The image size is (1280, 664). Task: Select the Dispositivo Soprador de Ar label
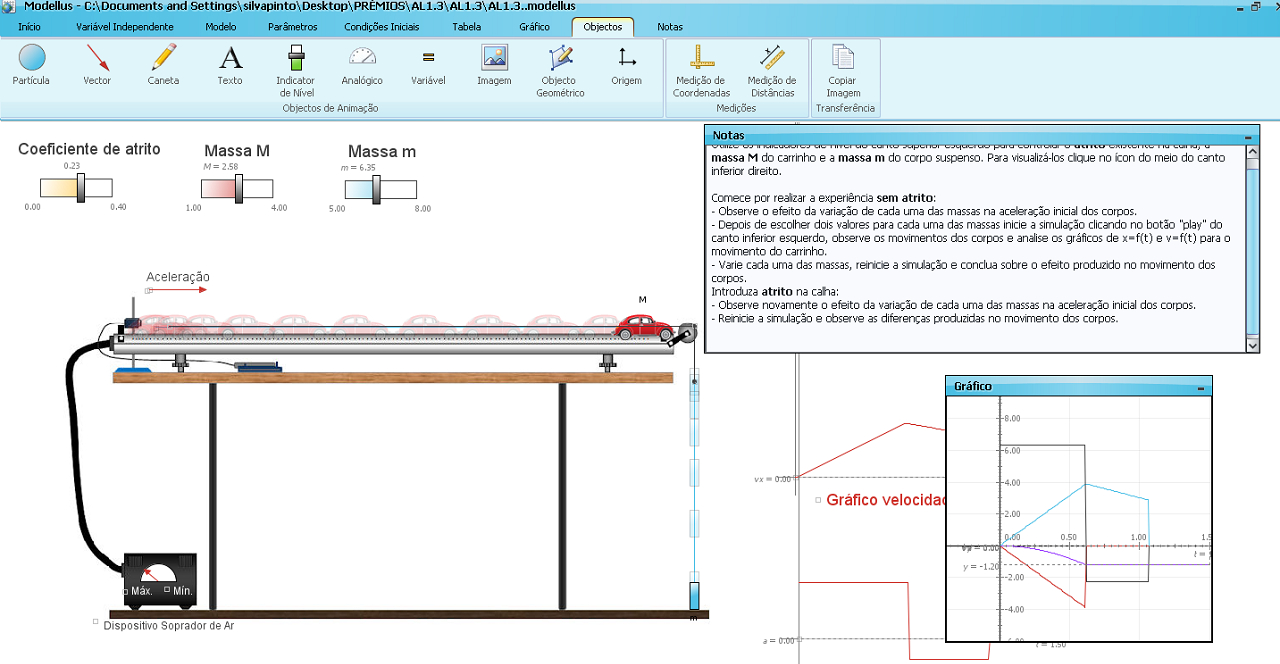click(x=168, y=626)
